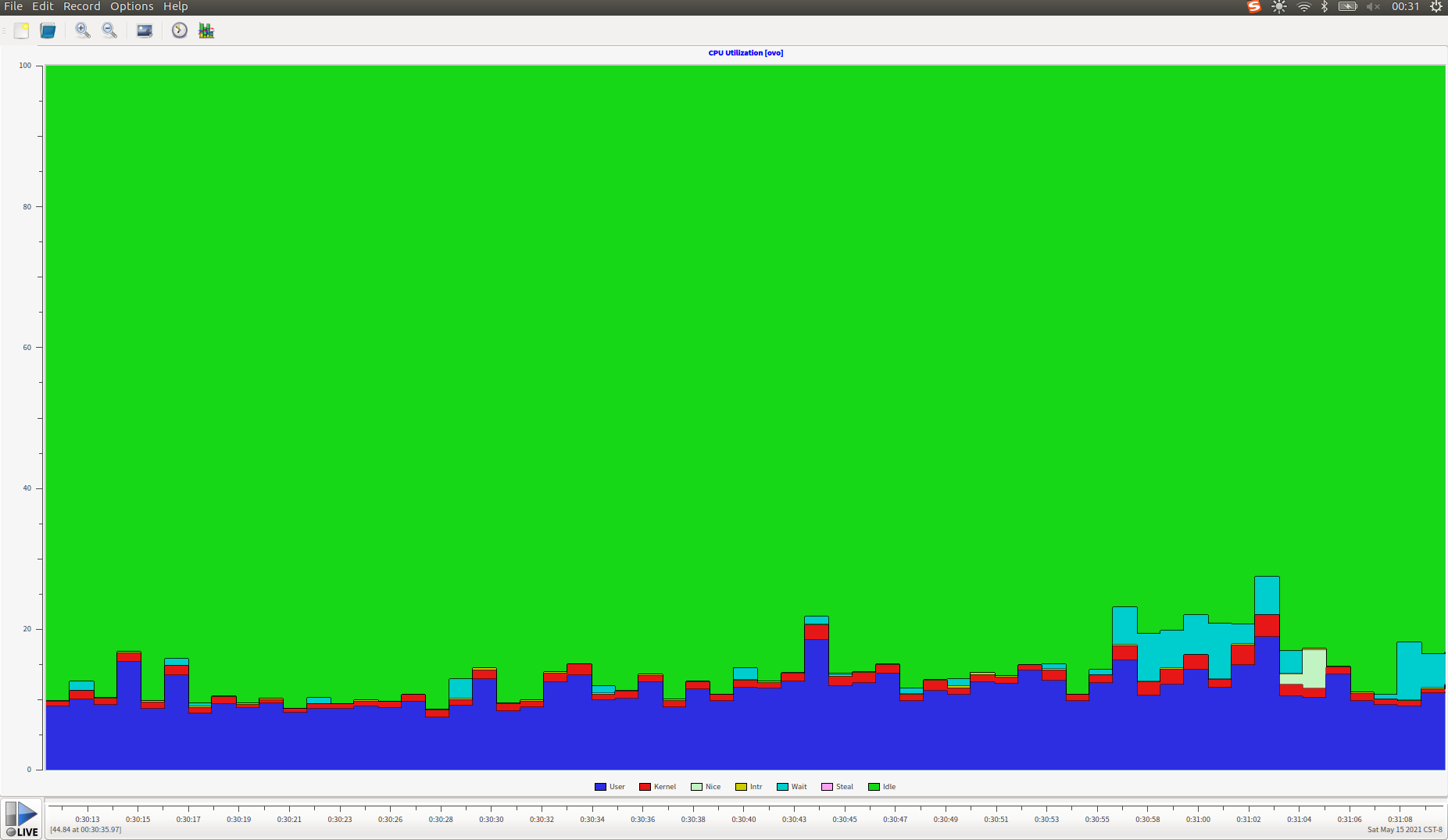Click the bar chart metrics icon

pyautogui.click(x=206, y=30)
